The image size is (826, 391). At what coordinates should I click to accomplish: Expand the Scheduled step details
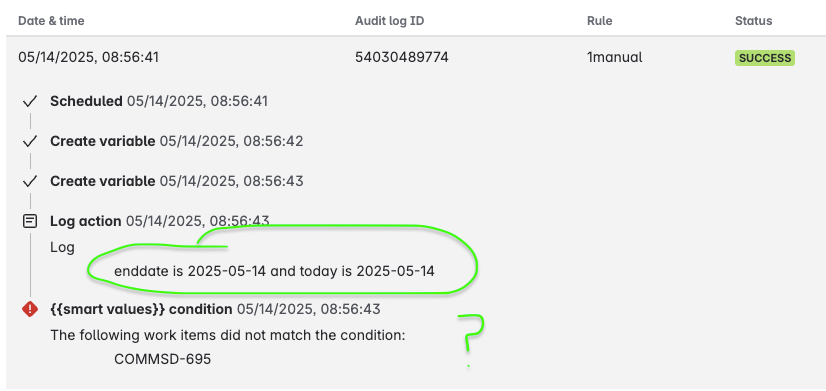[86, 101]
